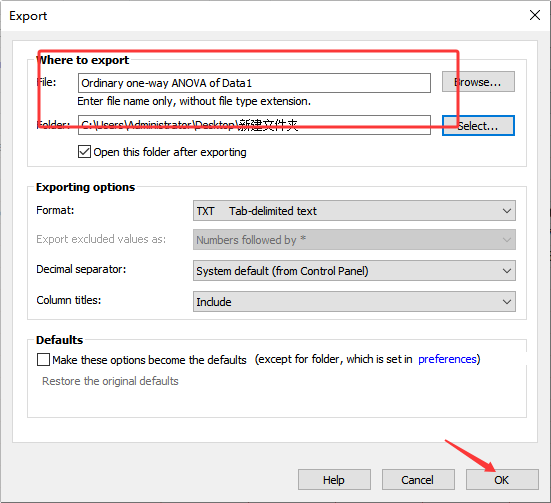Edit the Folder path input field

click(x=254, y=125)
